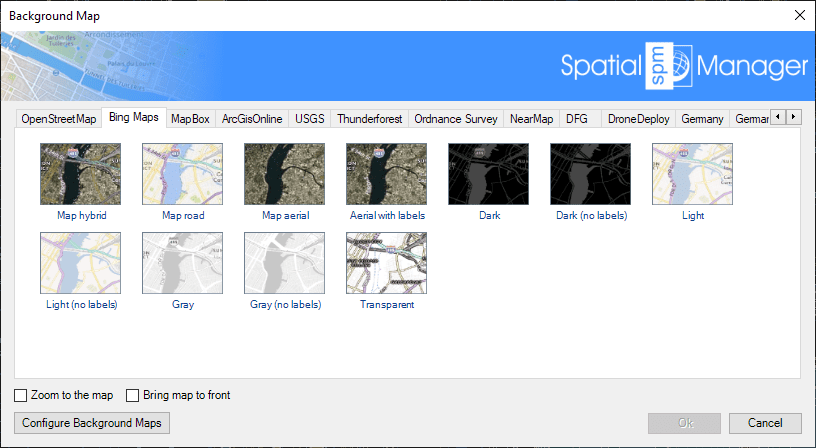Switch to the USGS tab
816x448 pixels.
click(310, 119)
